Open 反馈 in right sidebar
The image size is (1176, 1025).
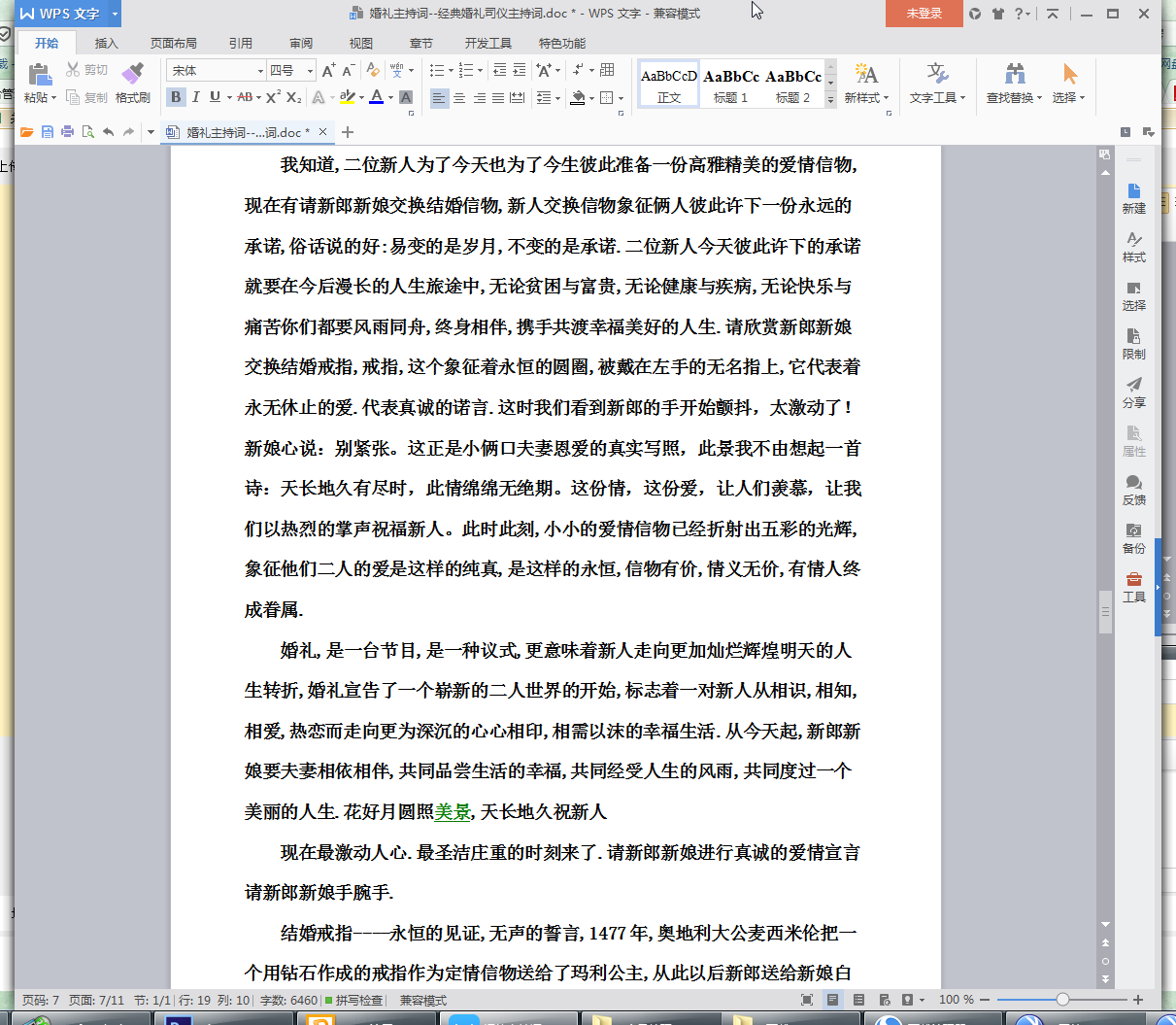tap(1133, 490)
